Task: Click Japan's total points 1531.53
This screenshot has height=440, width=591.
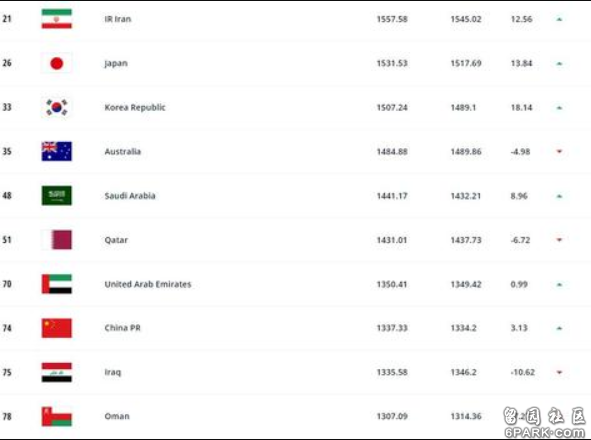Action: click(392, 63)
